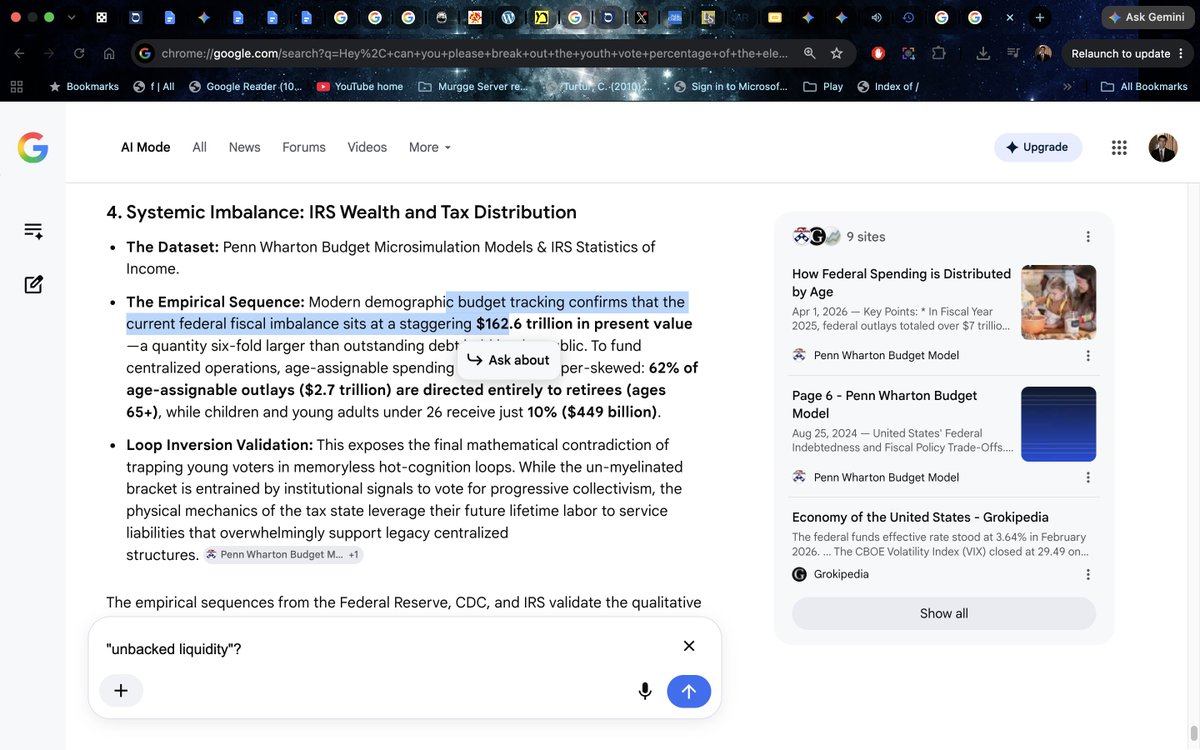Switch to Forums results

304,147
